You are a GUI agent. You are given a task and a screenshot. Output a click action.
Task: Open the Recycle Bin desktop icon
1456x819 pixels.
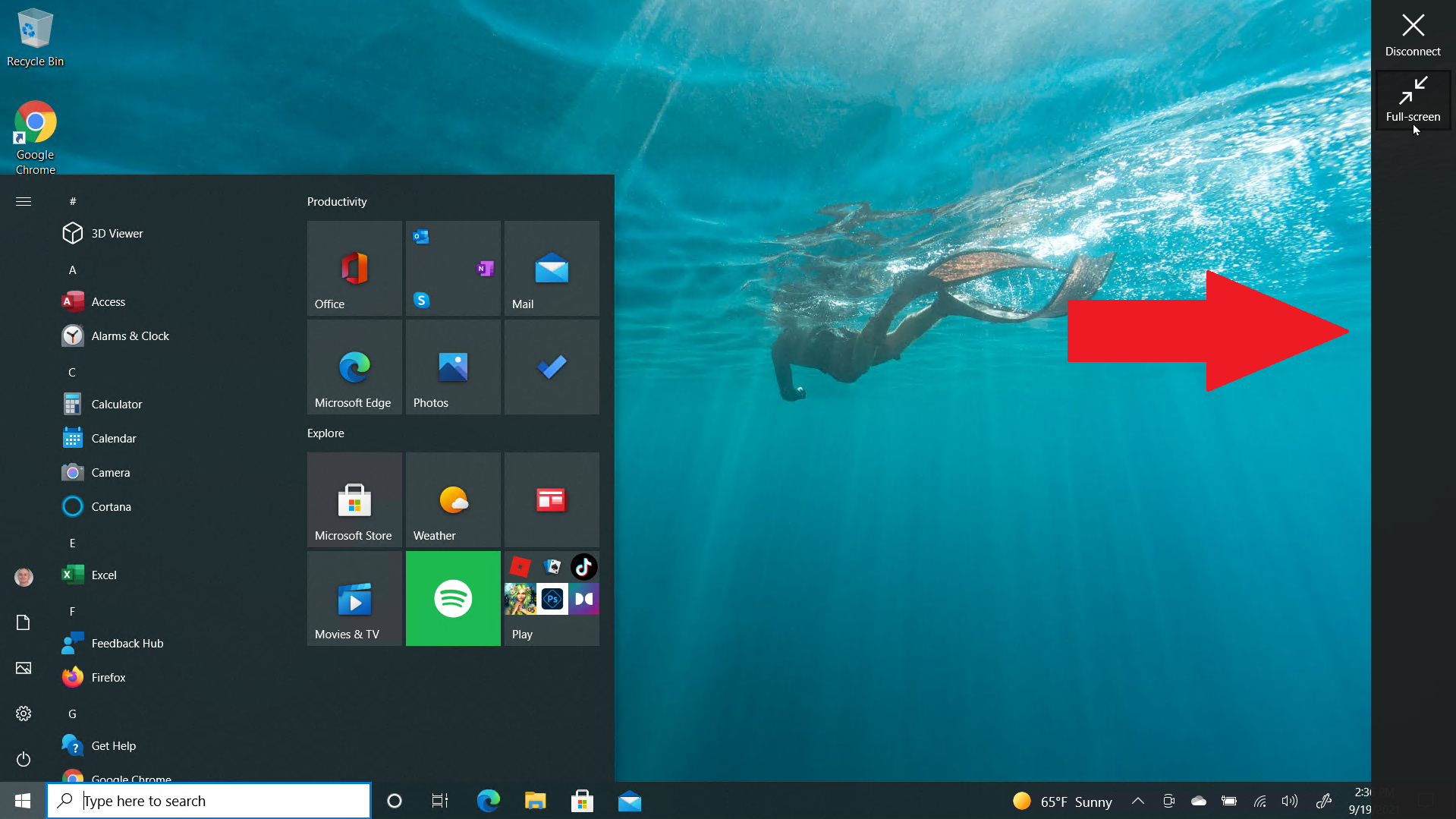35,37
